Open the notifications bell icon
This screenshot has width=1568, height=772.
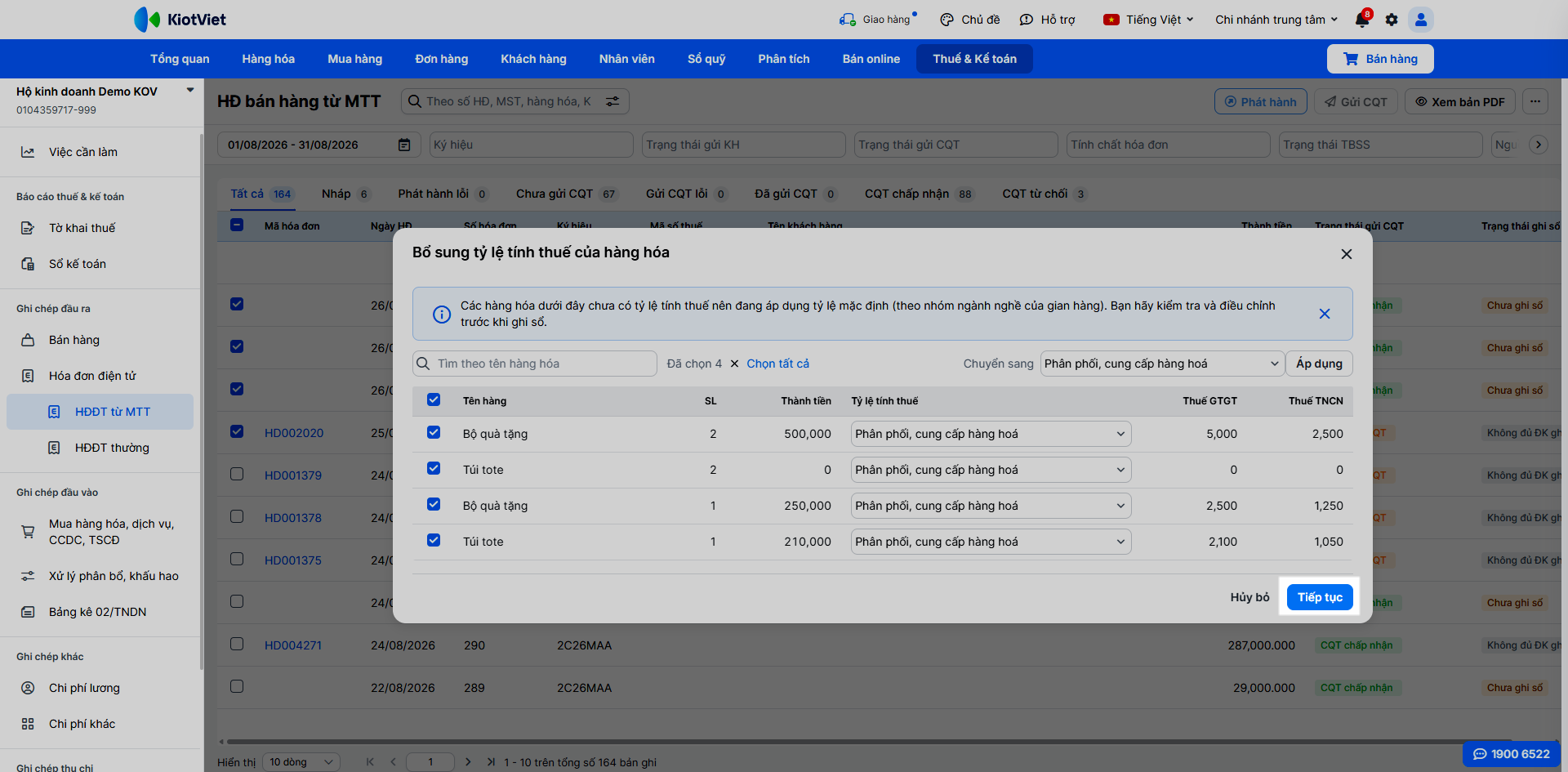(x=1361, y=20)
